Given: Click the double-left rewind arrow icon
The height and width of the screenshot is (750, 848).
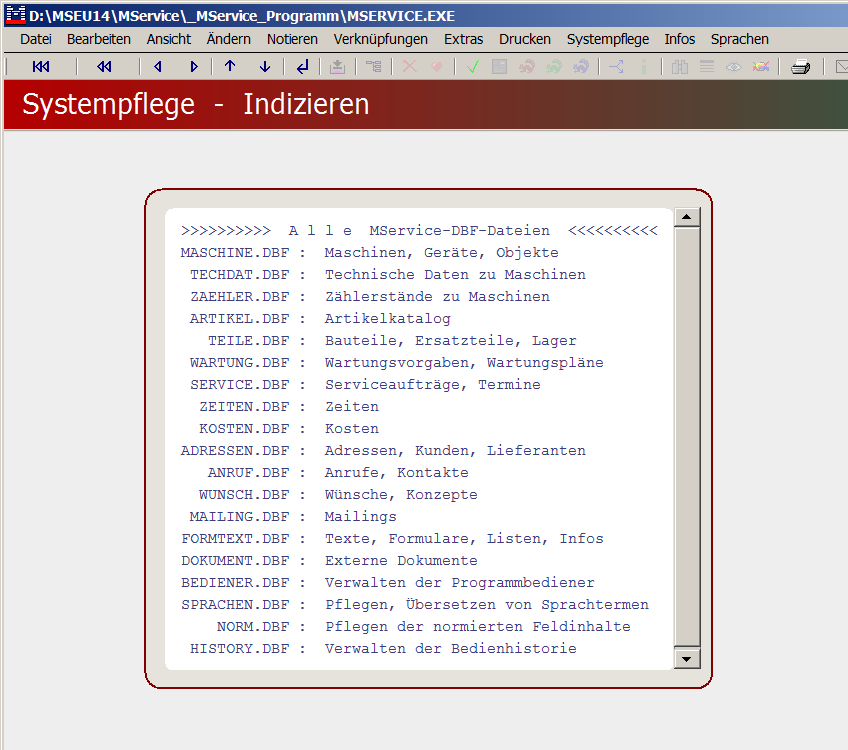Looking at the screenshot, I should (104, 67).
